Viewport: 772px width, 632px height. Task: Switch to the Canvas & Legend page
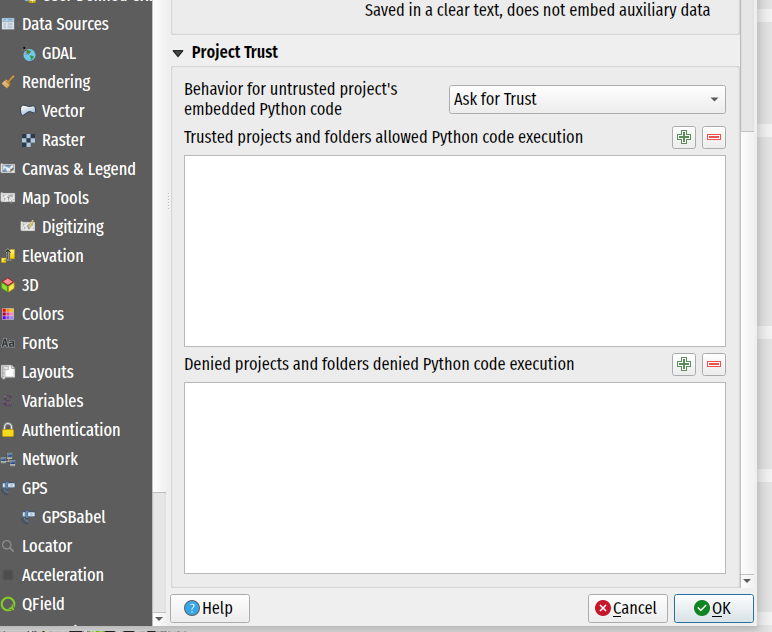[x=78, y=169]
